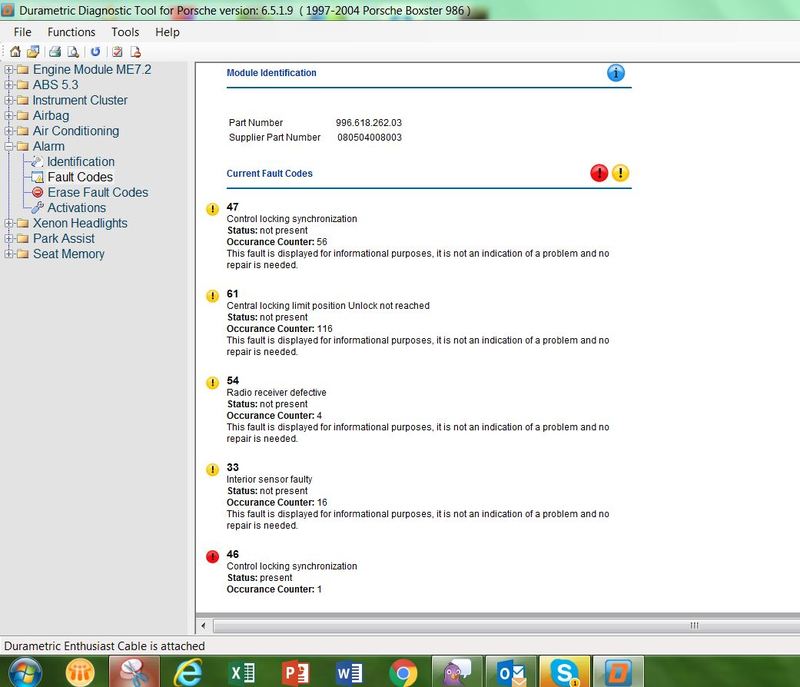Screen dimensions: 800x687
Task: Click the yellow warning icon beside Current Fault Codes
Action: (620, 173)
